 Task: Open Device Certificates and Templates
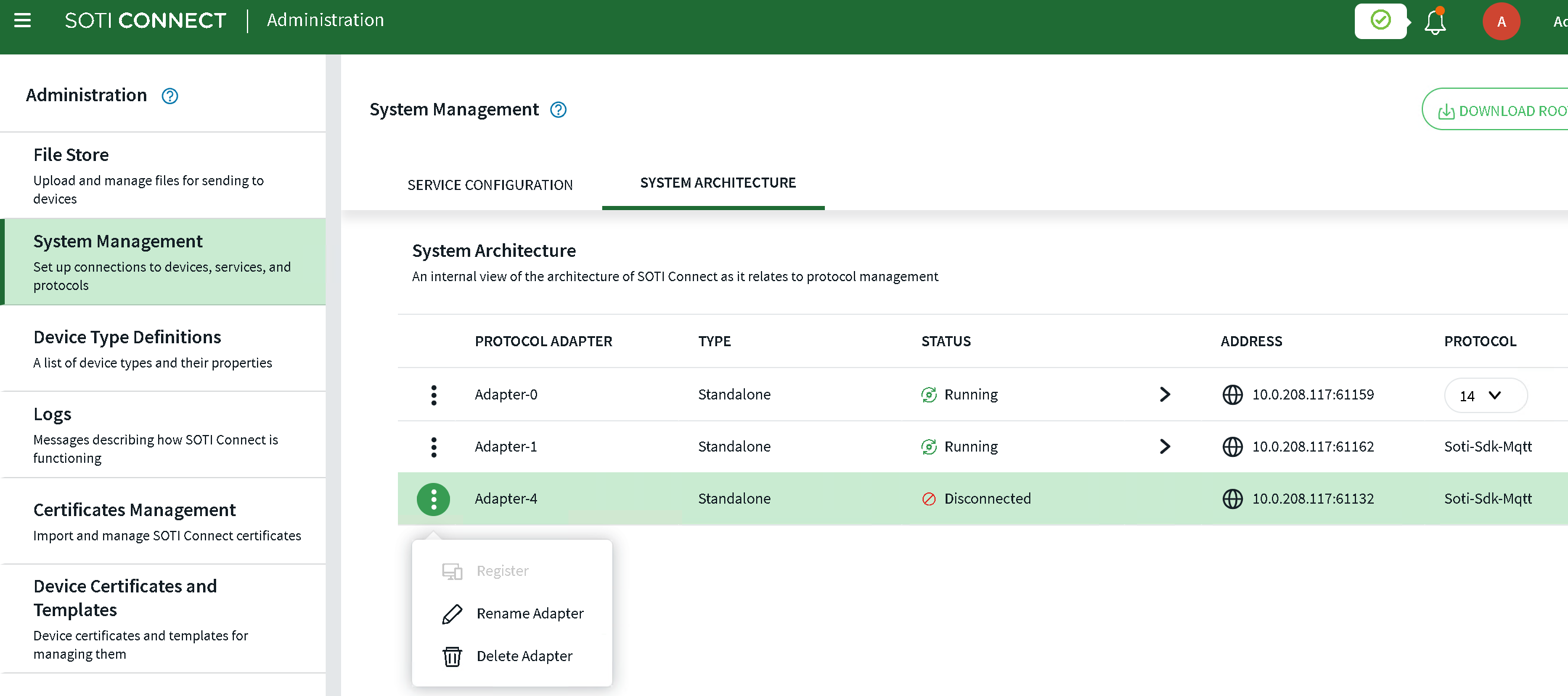(x=162, y=619)
